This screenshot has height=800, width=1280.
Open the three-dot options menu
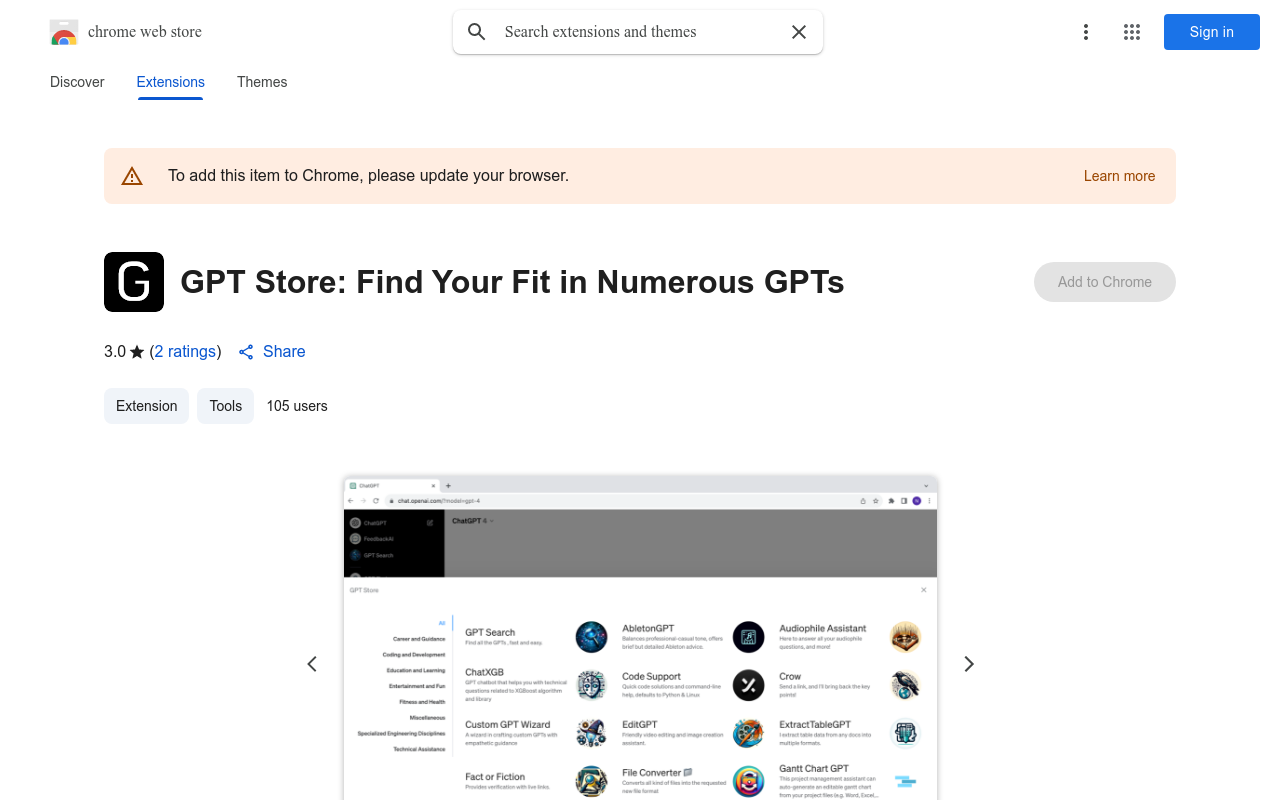click(1086, 32)
